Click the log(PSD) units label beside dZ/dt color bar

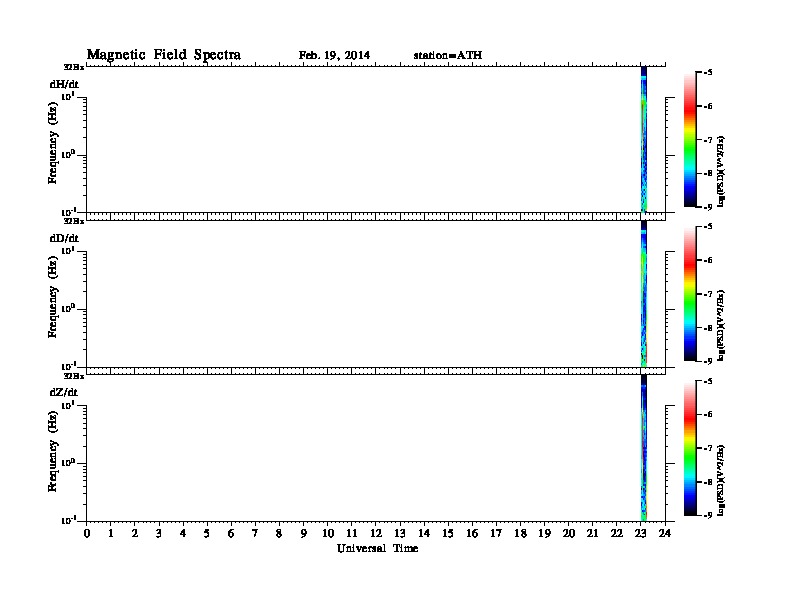click(721, 480)
